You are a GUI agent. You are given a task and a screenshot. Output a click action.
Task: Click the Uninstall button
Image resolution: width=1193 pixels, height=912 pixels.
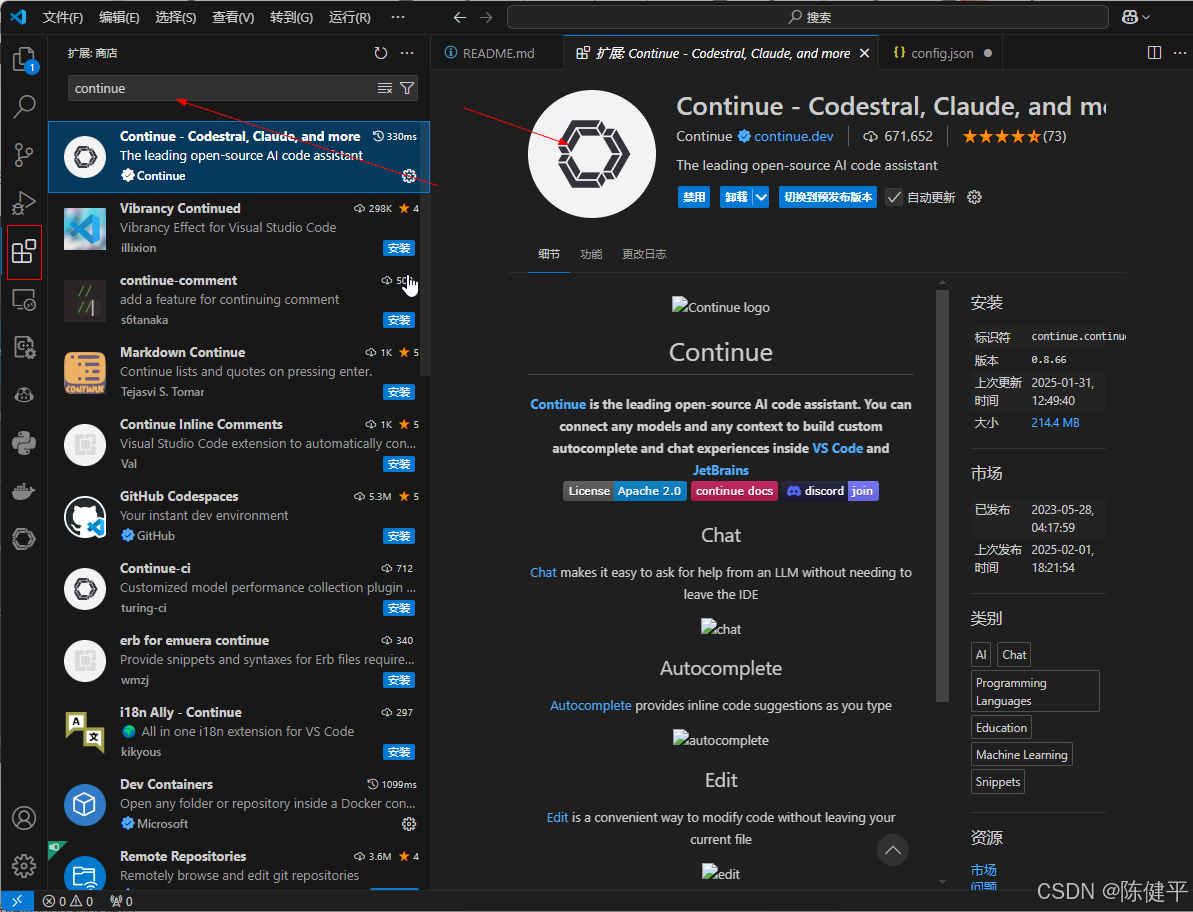pyautogui.click(x=736, y=197)
